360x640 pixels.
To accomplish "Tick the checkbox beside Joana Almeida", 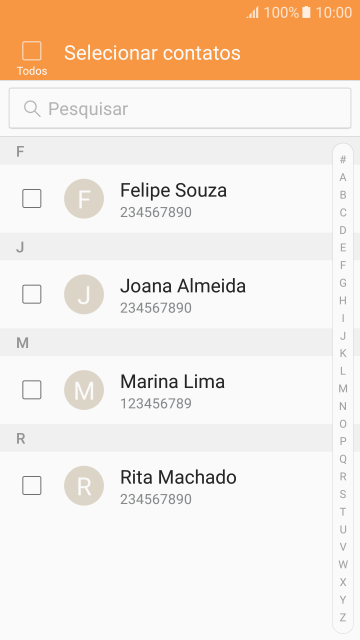I will point(32,294).
